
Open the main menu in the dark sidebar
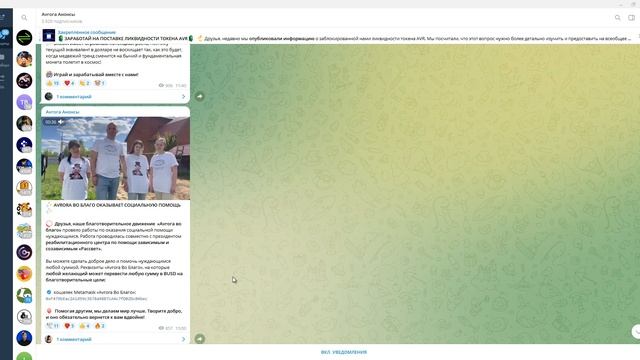pyautogui.click(x=2, y=17)
